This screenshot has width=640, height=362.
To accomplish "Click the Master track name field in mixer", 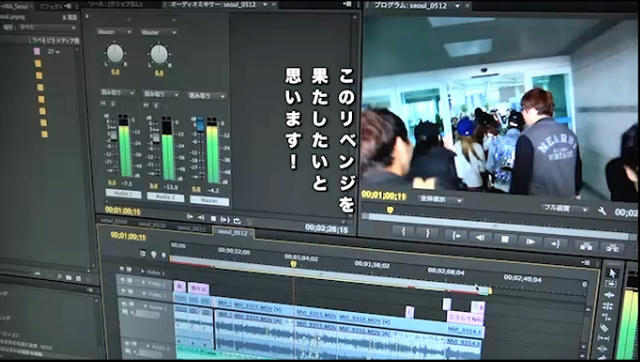I will pyautogui.click(x=209, y=201).
